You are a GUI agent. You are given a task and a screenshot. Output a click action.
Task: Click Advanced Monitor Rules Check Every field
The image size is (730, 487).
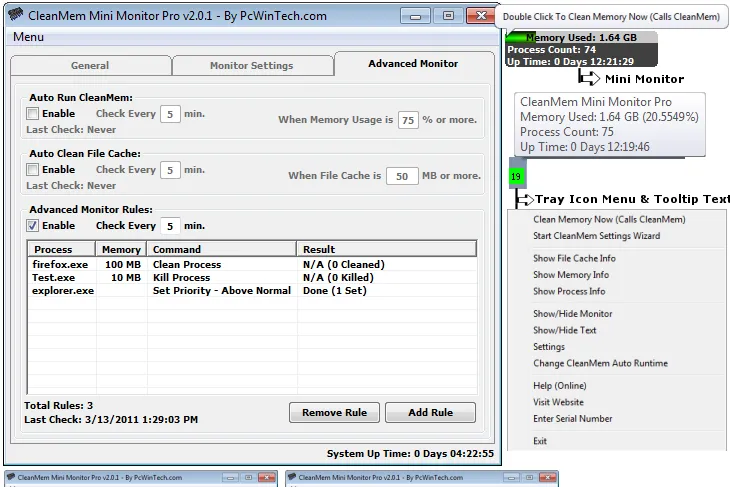[170, 226]
